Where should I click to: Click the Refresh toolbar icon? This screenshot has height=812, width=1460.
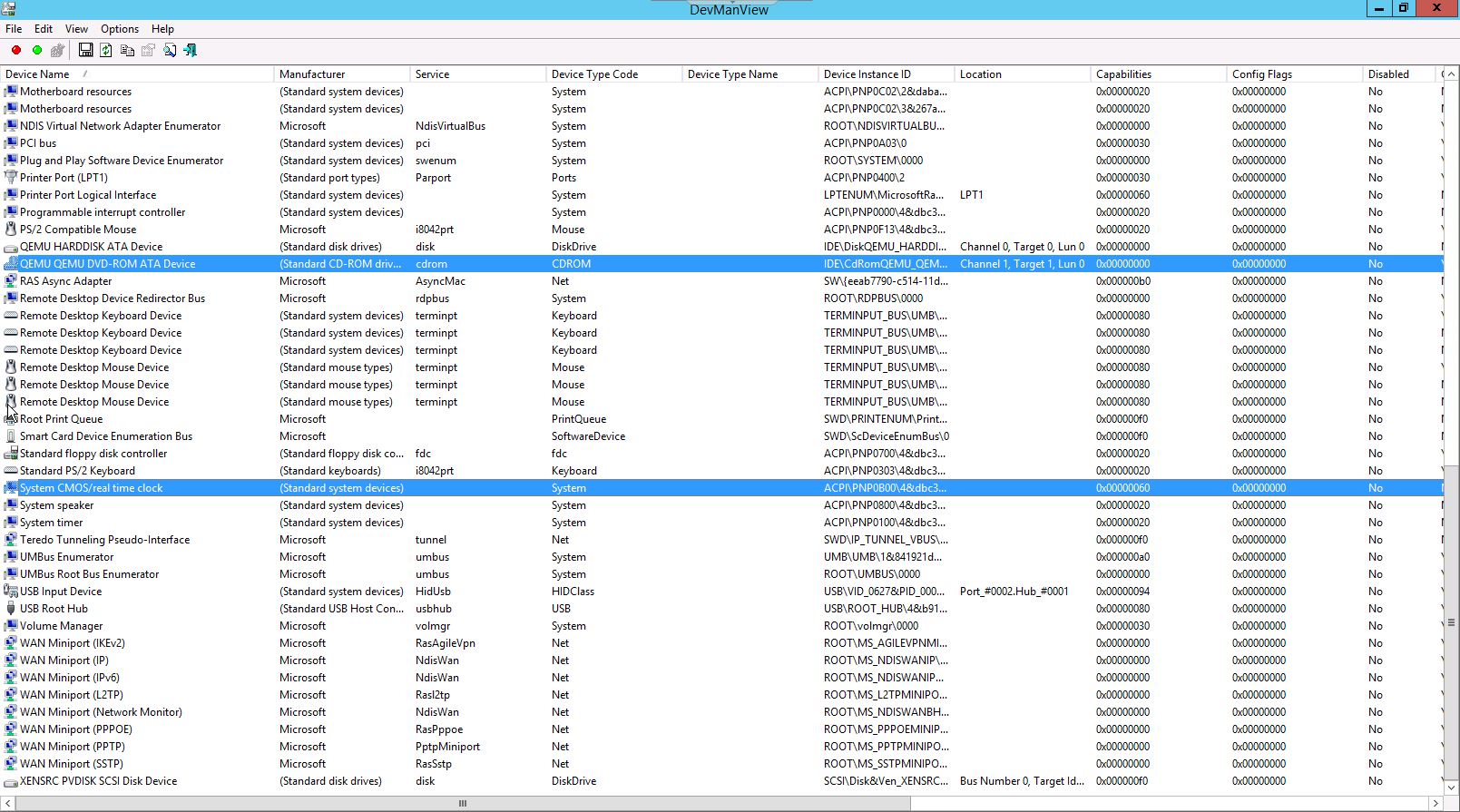[106, 51]
